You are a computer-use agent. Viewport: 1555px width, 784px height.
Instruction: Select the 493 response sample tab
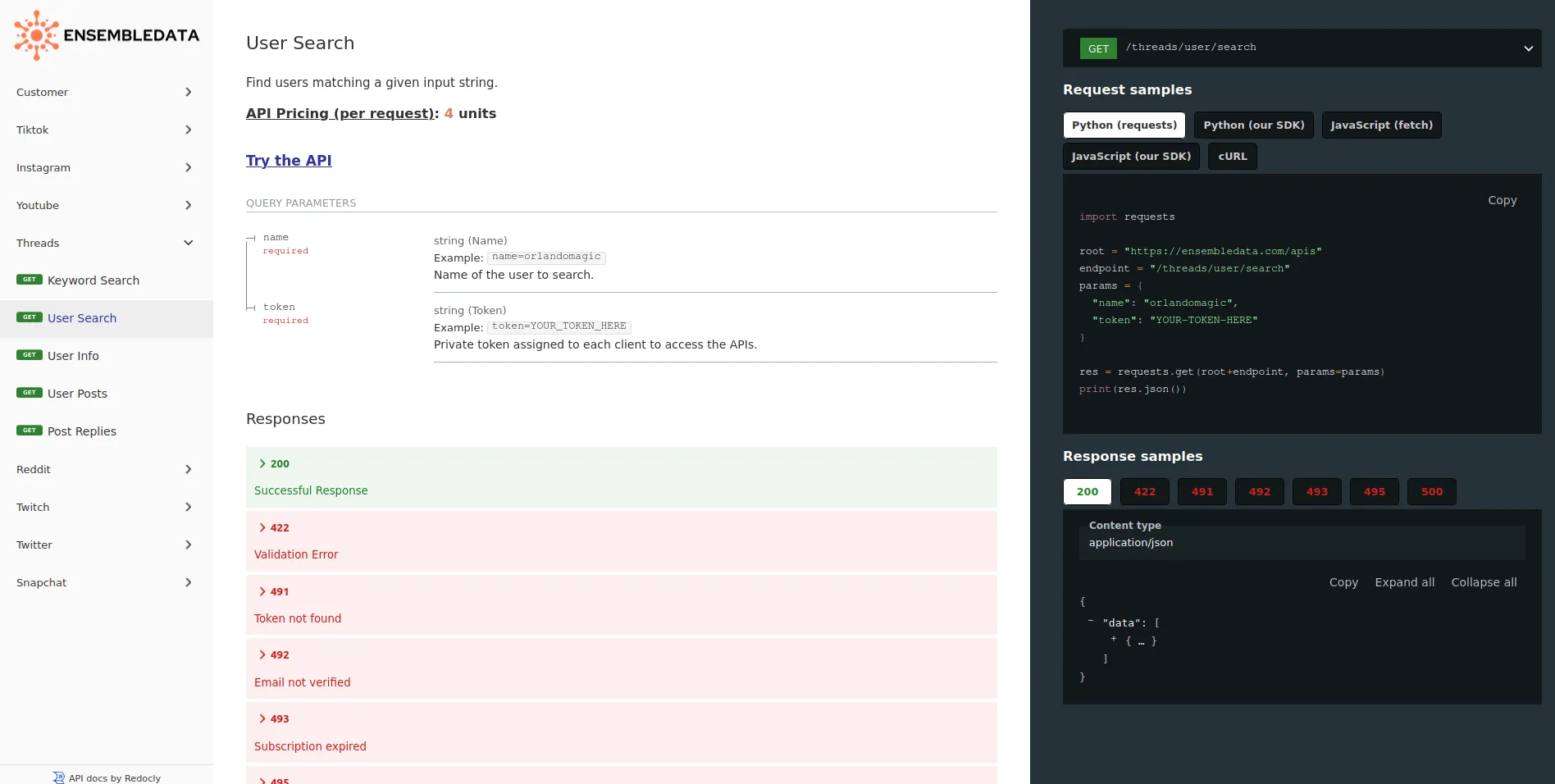click(x=1317, y=491)
